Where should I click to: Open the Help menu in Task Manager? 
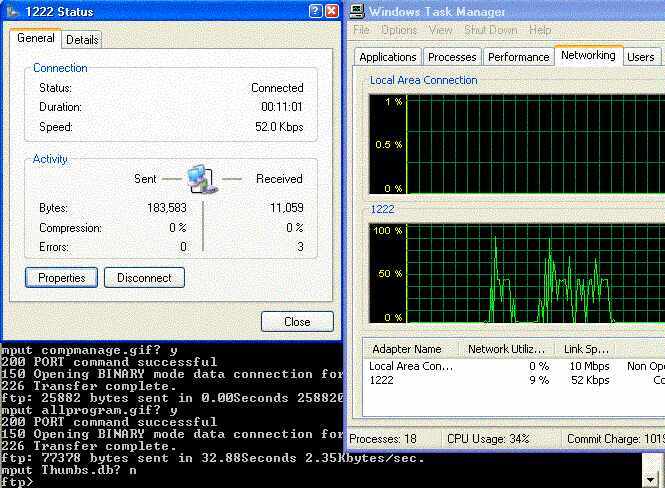pos(539,30)
